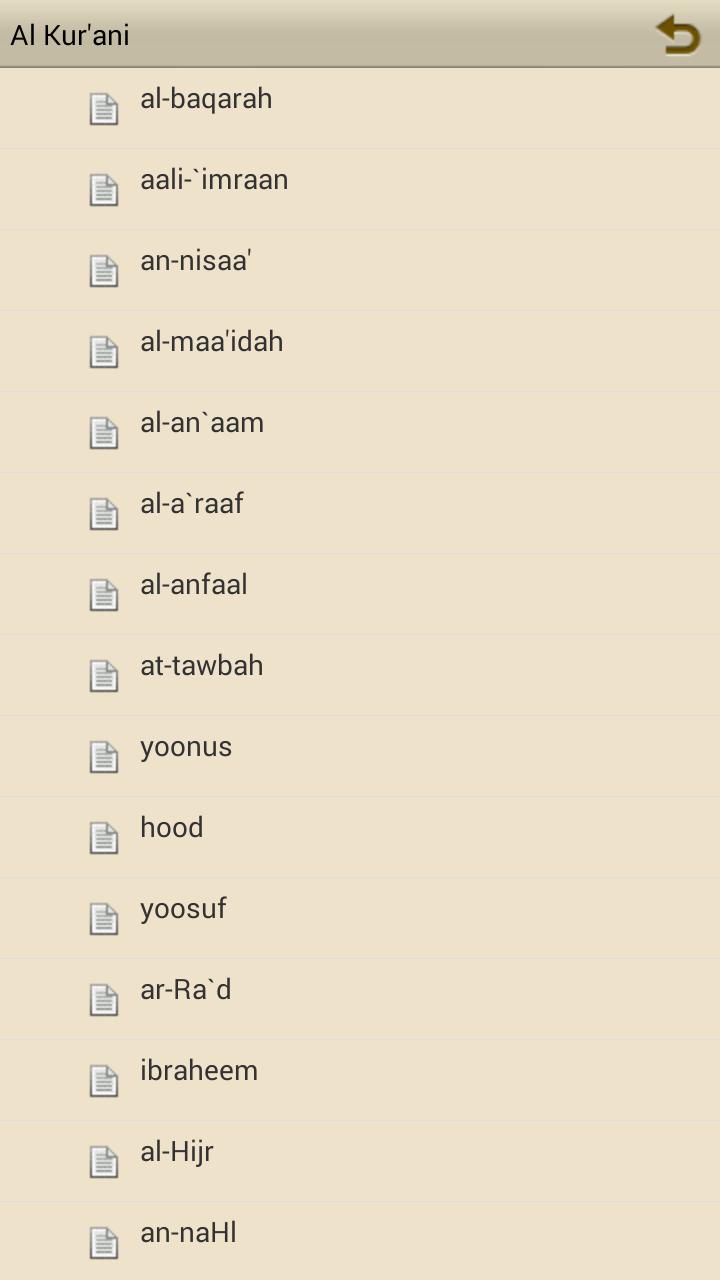
Task: Select the al-anfaal entry
Action: 194,585
